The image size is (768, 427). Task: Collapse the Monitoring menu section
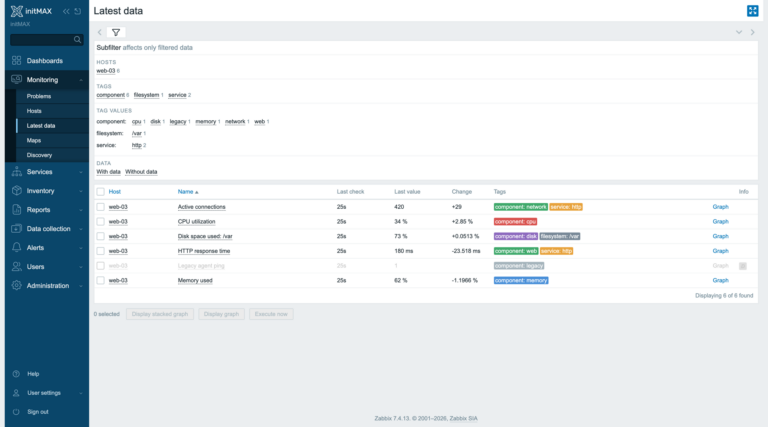47,80
